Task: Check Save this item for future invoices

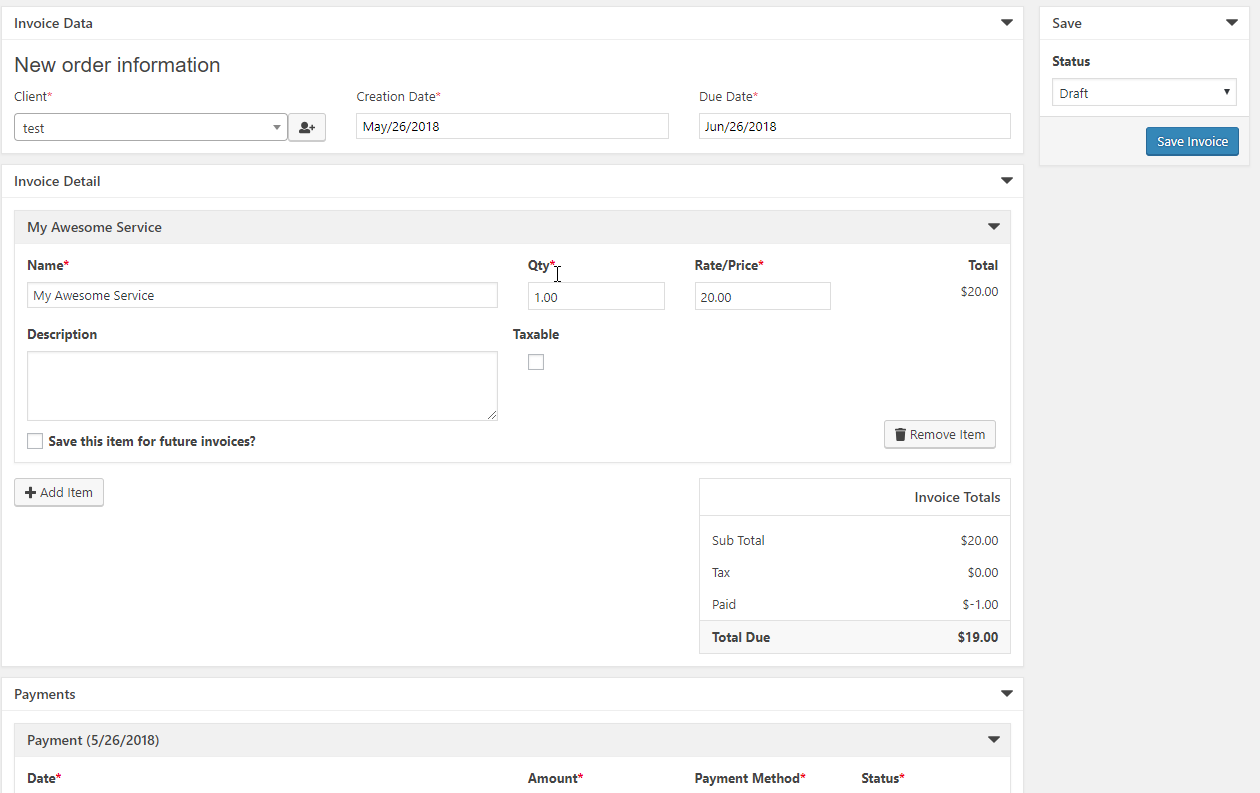Action: (x=35, y=441)
